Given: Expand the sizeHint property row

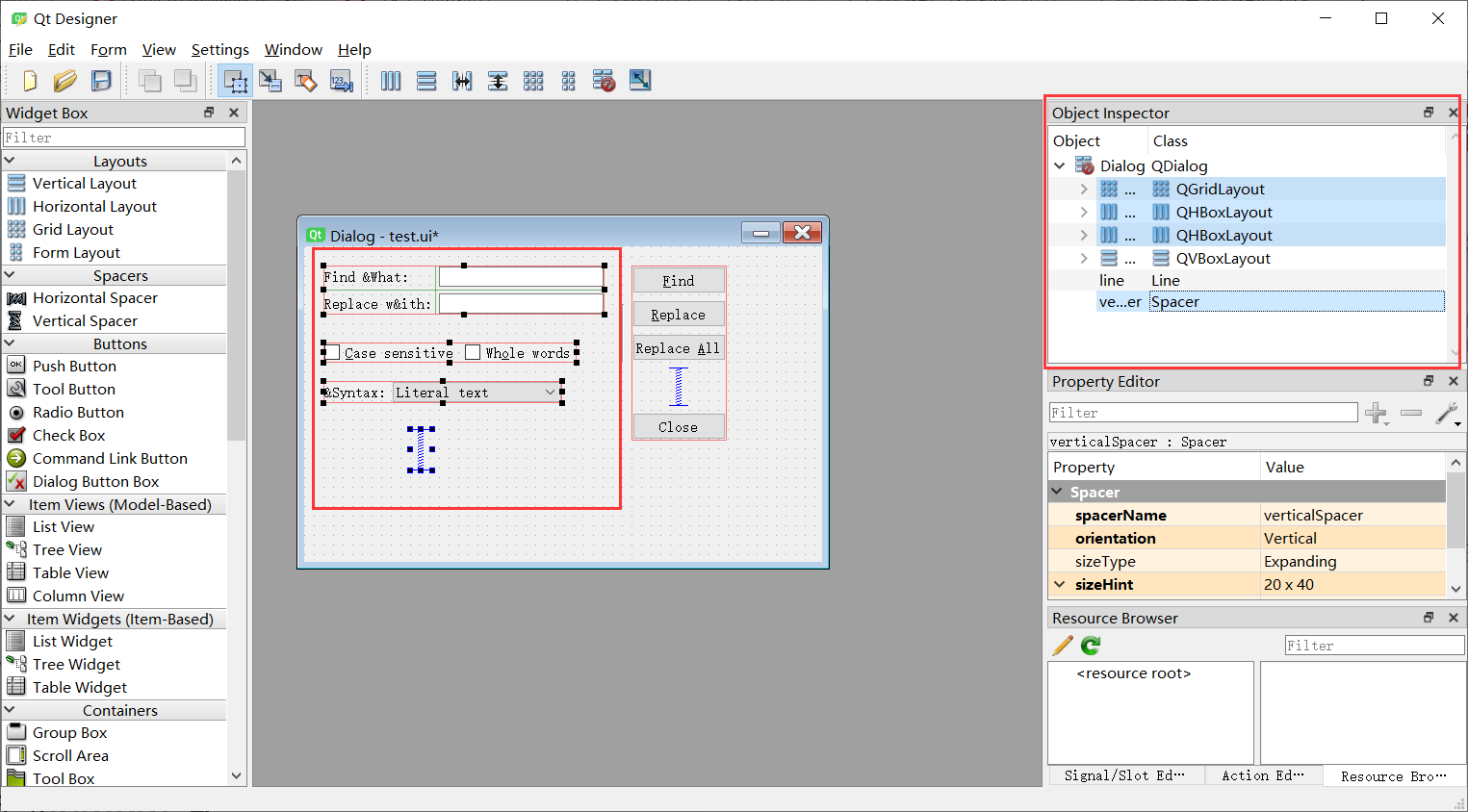Looking at the screenshot, I should (x=1060, y=584).
